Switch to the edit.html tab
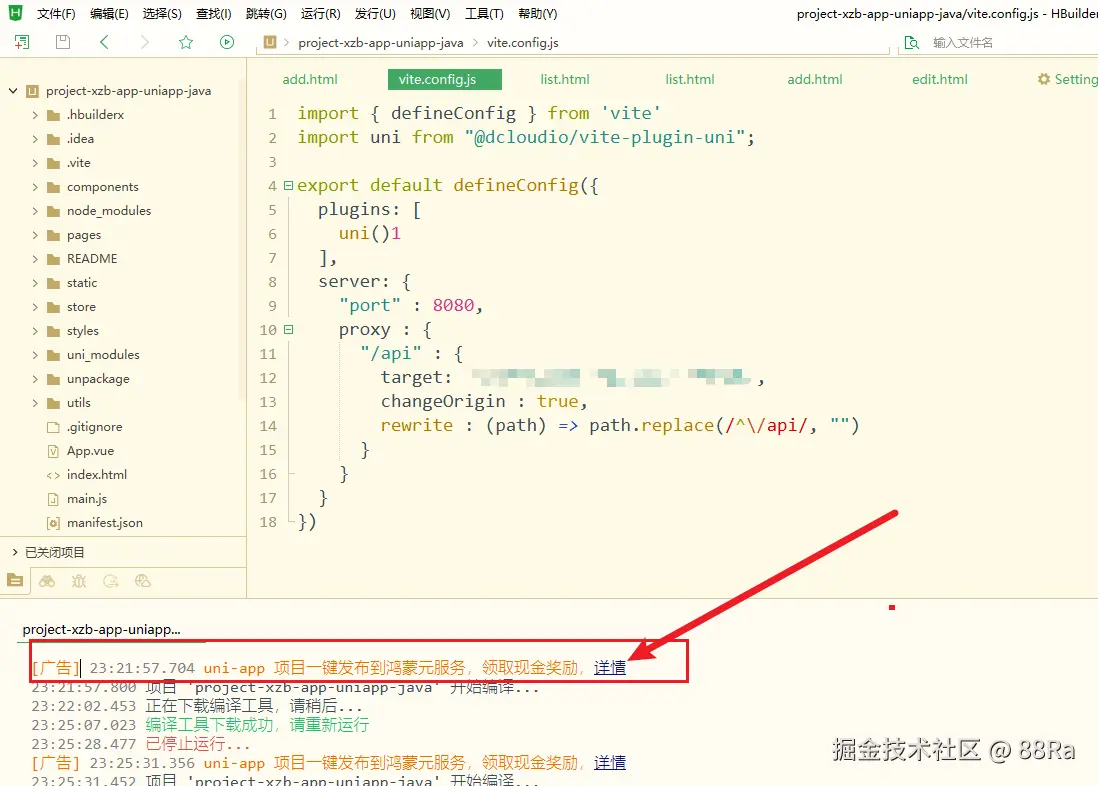The height and width of the screenshot is (786, 1098). 938,79
